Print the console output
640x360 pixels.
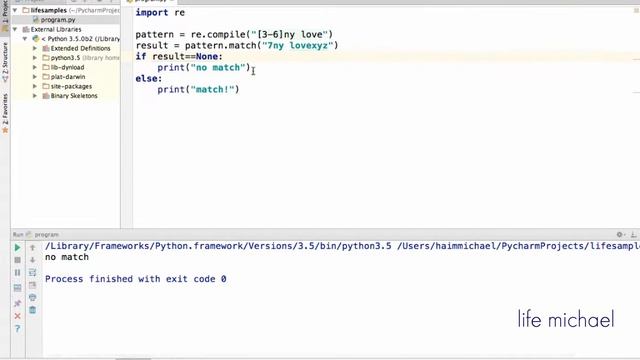[33, 297]
